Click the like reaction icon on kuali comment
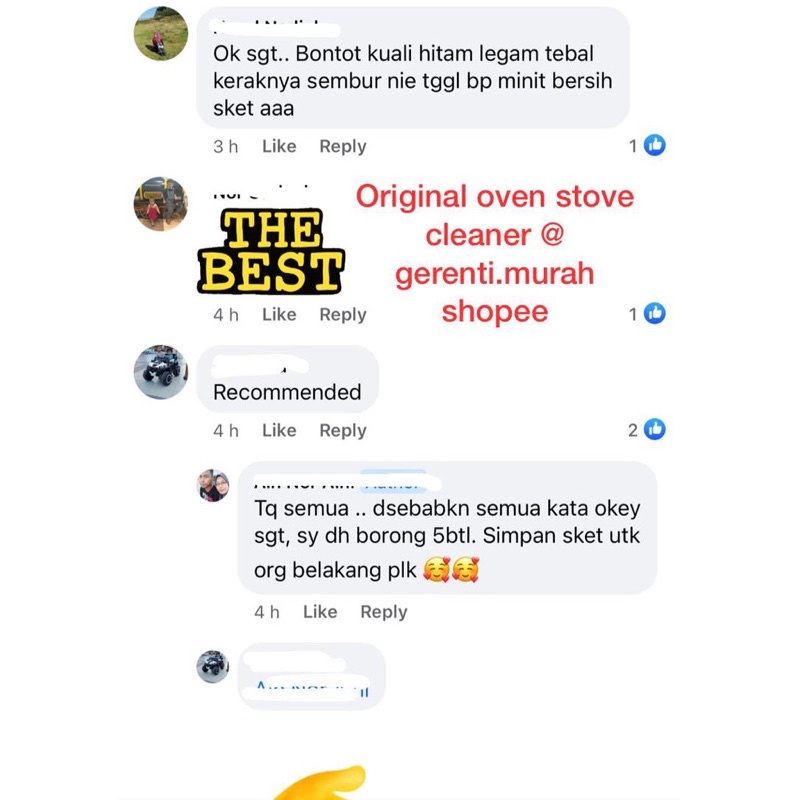The height and width of the screenshot is (800, 800). pyautogui.click(x=655, y=145)
